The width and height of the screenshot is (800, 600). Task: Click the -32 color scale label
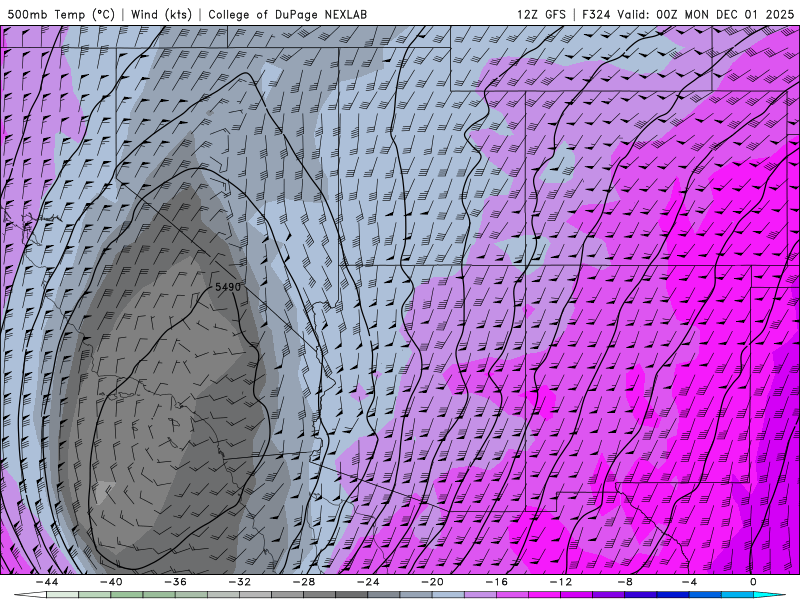239,582
